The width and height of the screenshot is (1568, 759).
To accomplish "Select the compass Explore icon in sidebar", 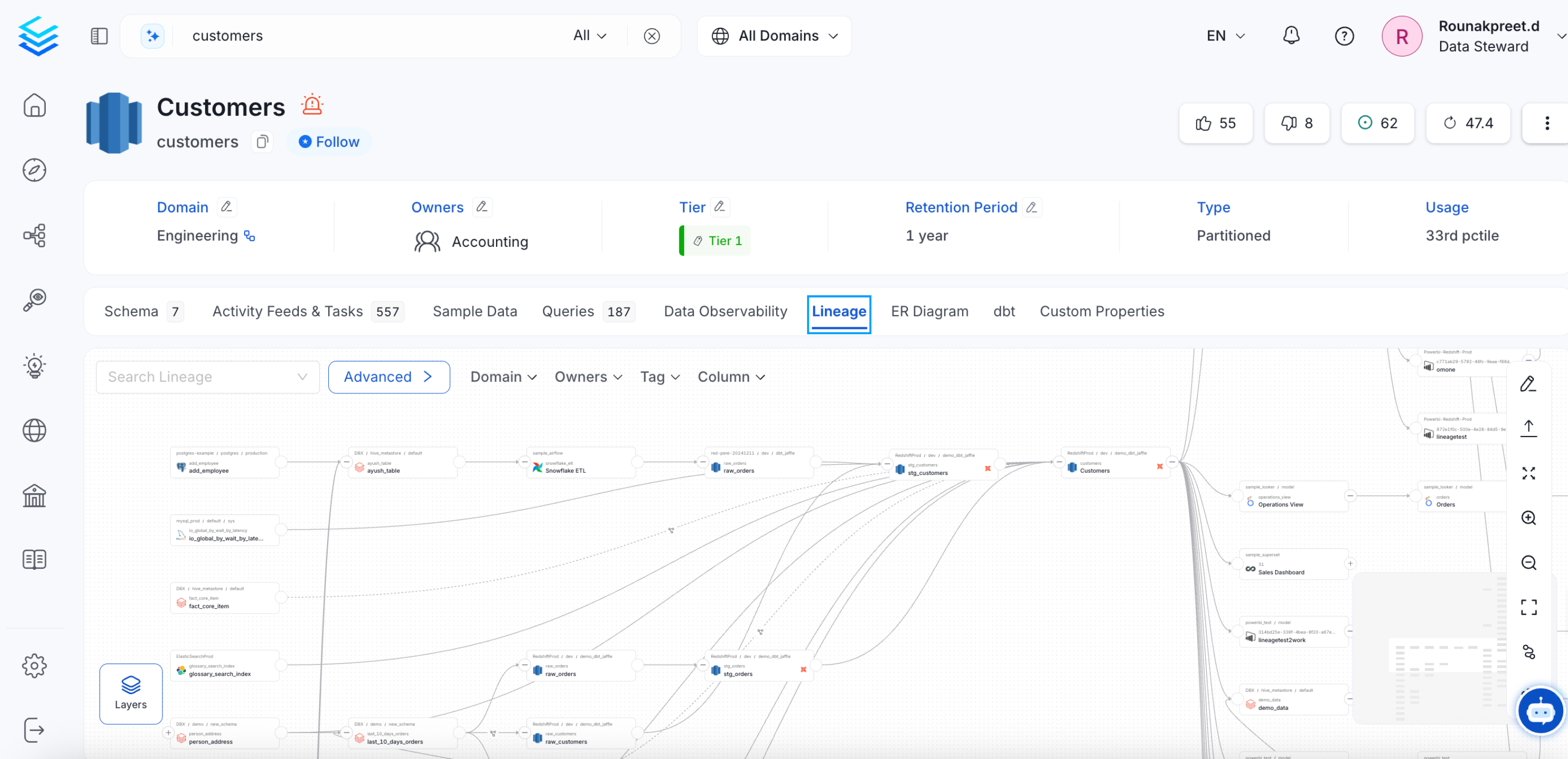I will pyautogui.click(x=35, y=170).
